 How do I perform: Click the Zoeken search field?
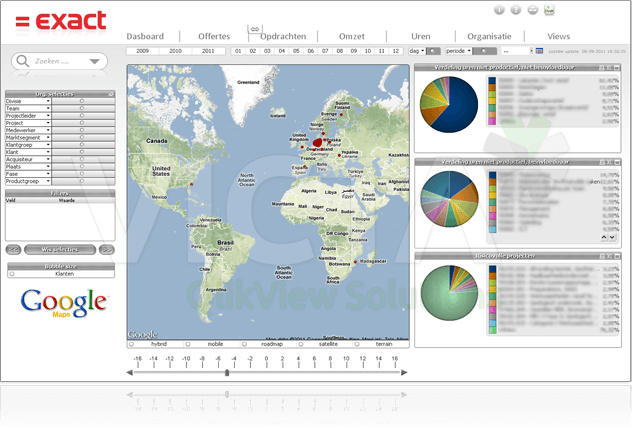[x=60, y=61]
